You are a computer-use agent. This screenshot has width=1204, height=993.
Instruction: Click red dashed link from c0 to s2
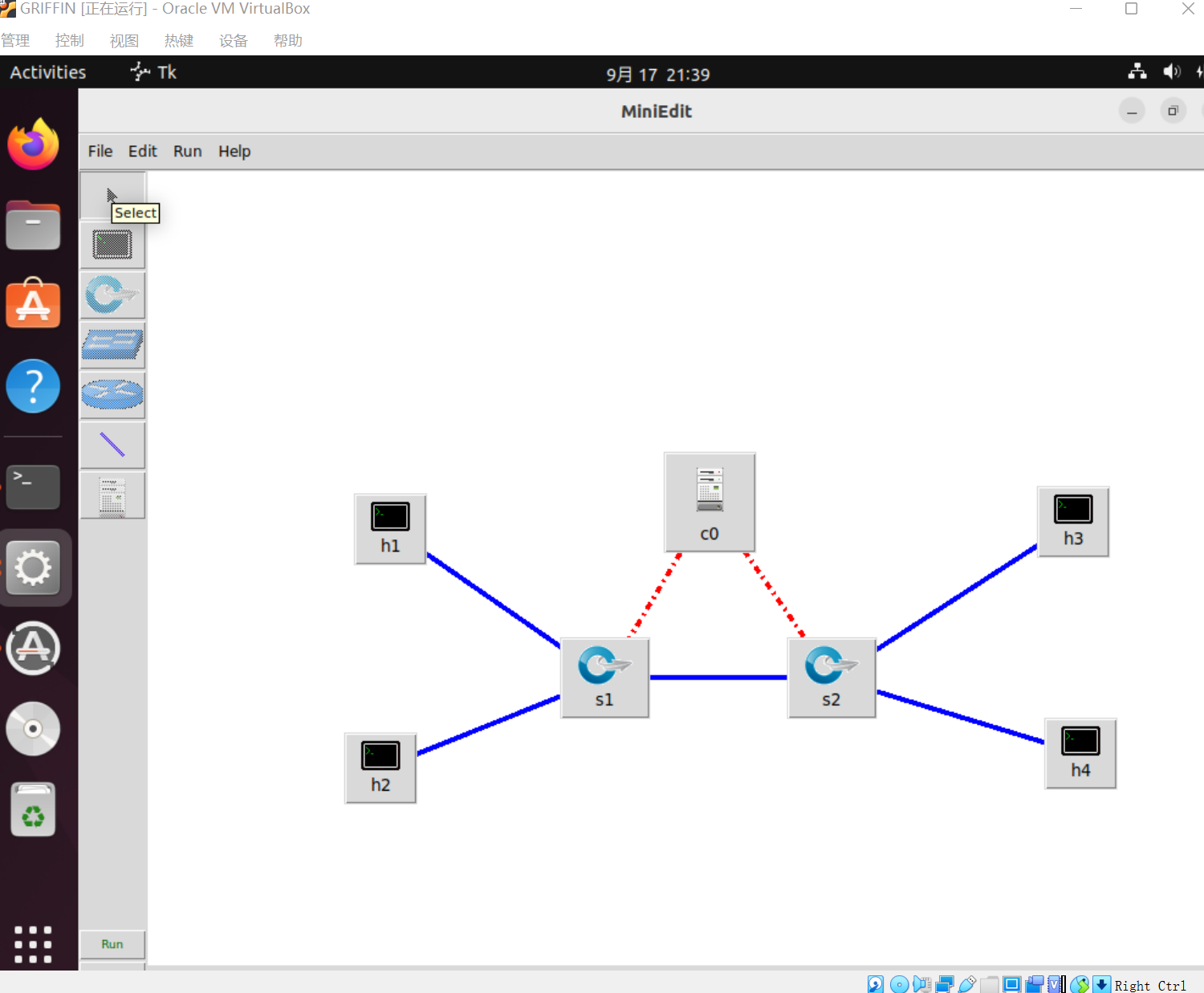coord(774,595)
